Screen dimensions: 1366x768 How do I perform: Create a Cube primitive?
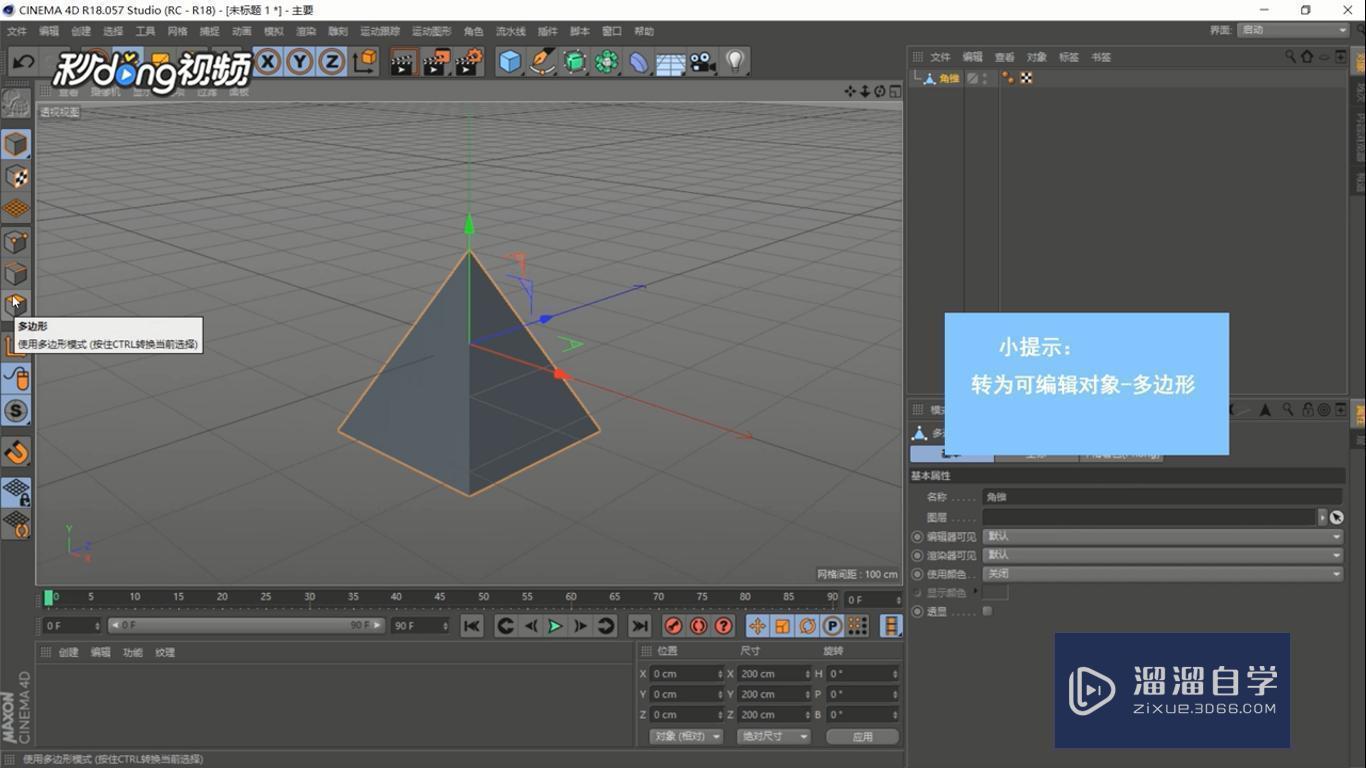pos(510,62)
